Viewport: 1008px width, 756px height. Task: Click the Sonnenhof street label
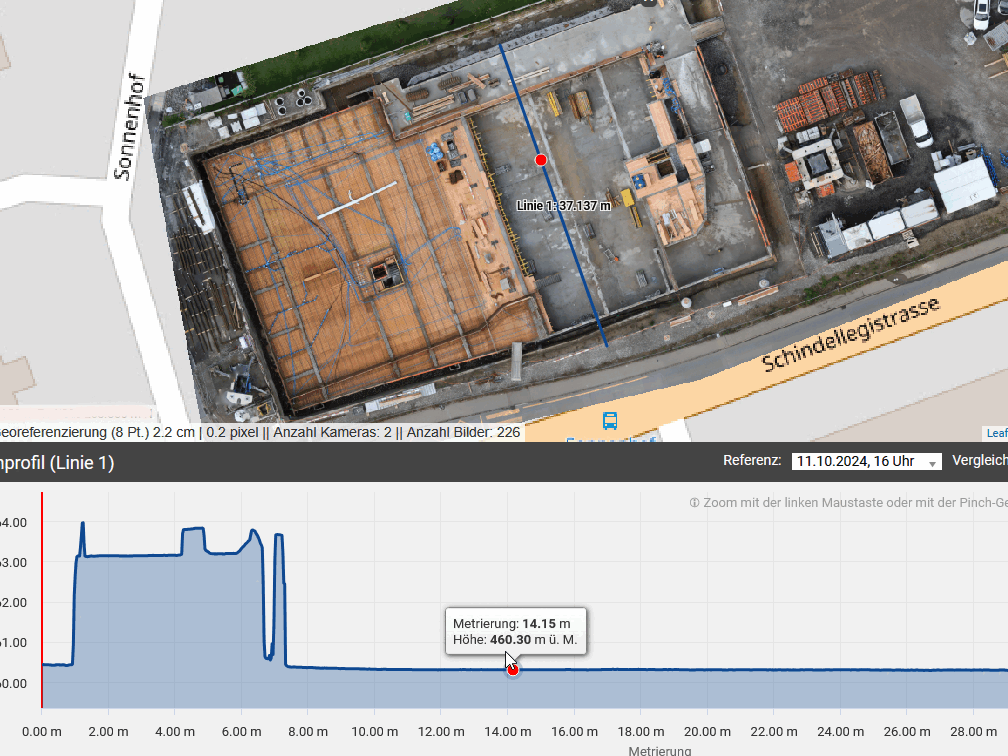pyautogui.click(x=130, y=127)
